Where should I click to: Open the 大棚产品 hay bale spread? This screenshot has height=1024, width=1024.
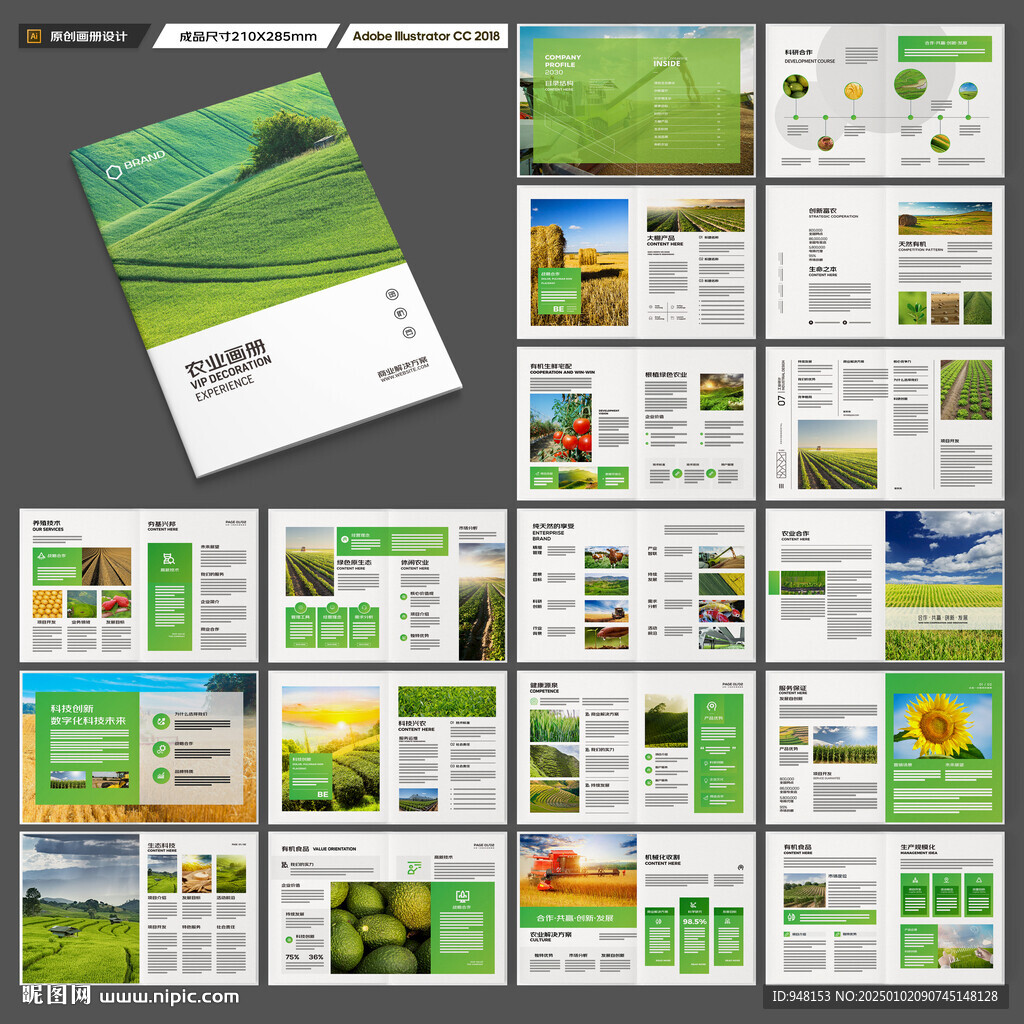click(x=636, y=262)
